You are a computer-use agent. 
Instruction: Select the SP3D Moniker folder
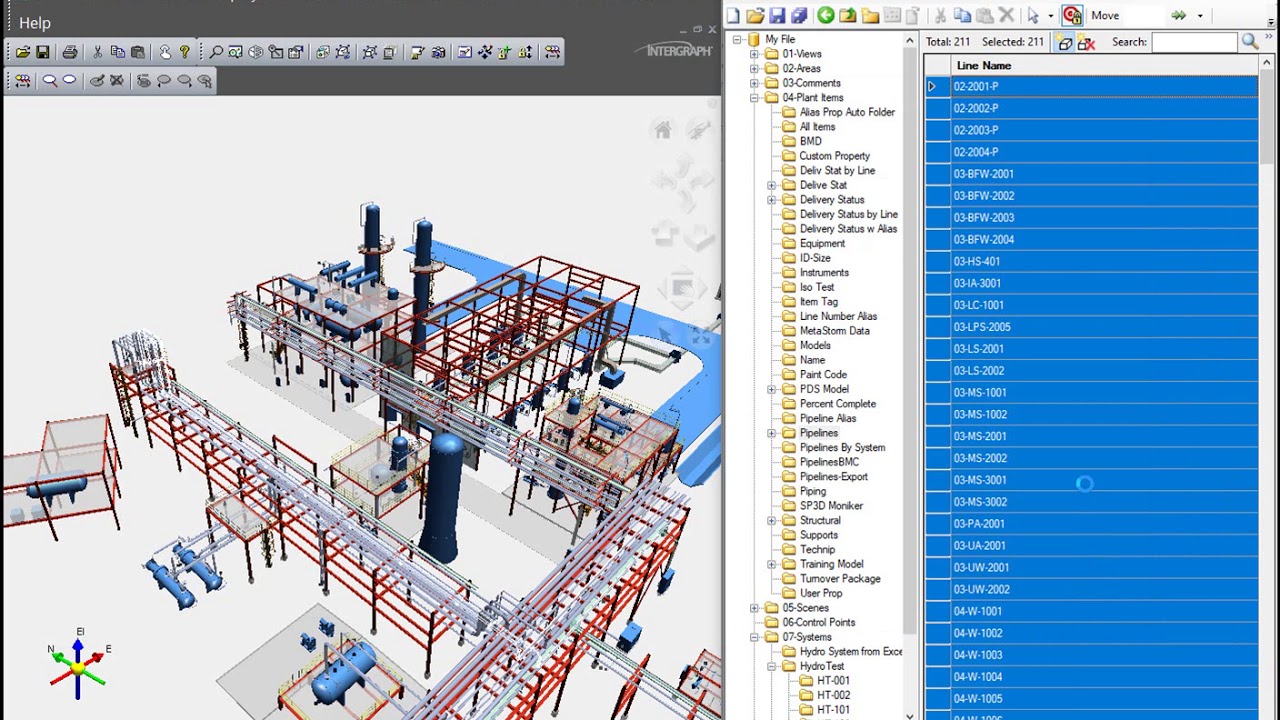(x=831, y=506)
